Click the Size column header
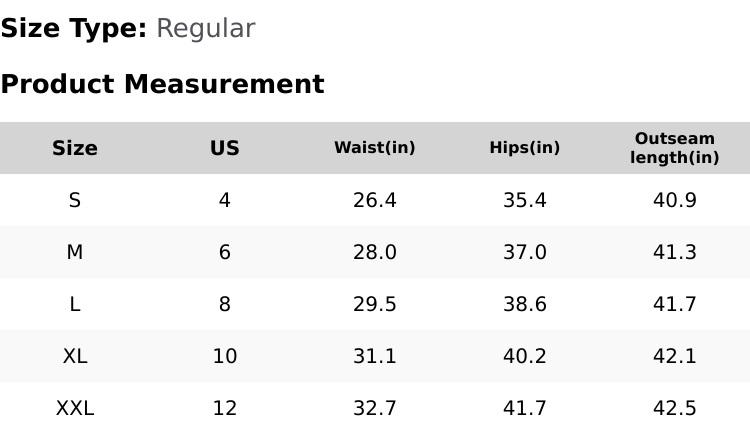 (x=75, y=148)
